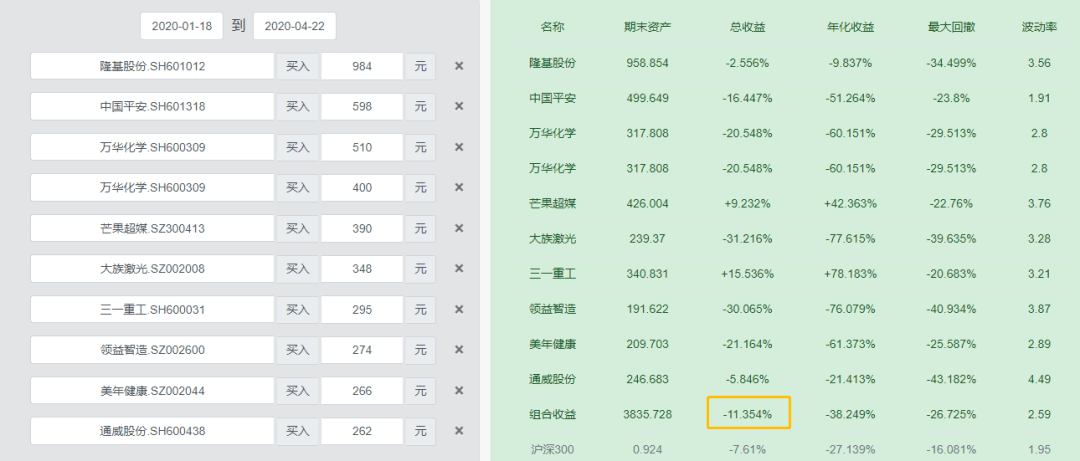Remove the 中国平安.SH601318 row with its X icon
This screenshot has width=1080, height=461.
459,106
